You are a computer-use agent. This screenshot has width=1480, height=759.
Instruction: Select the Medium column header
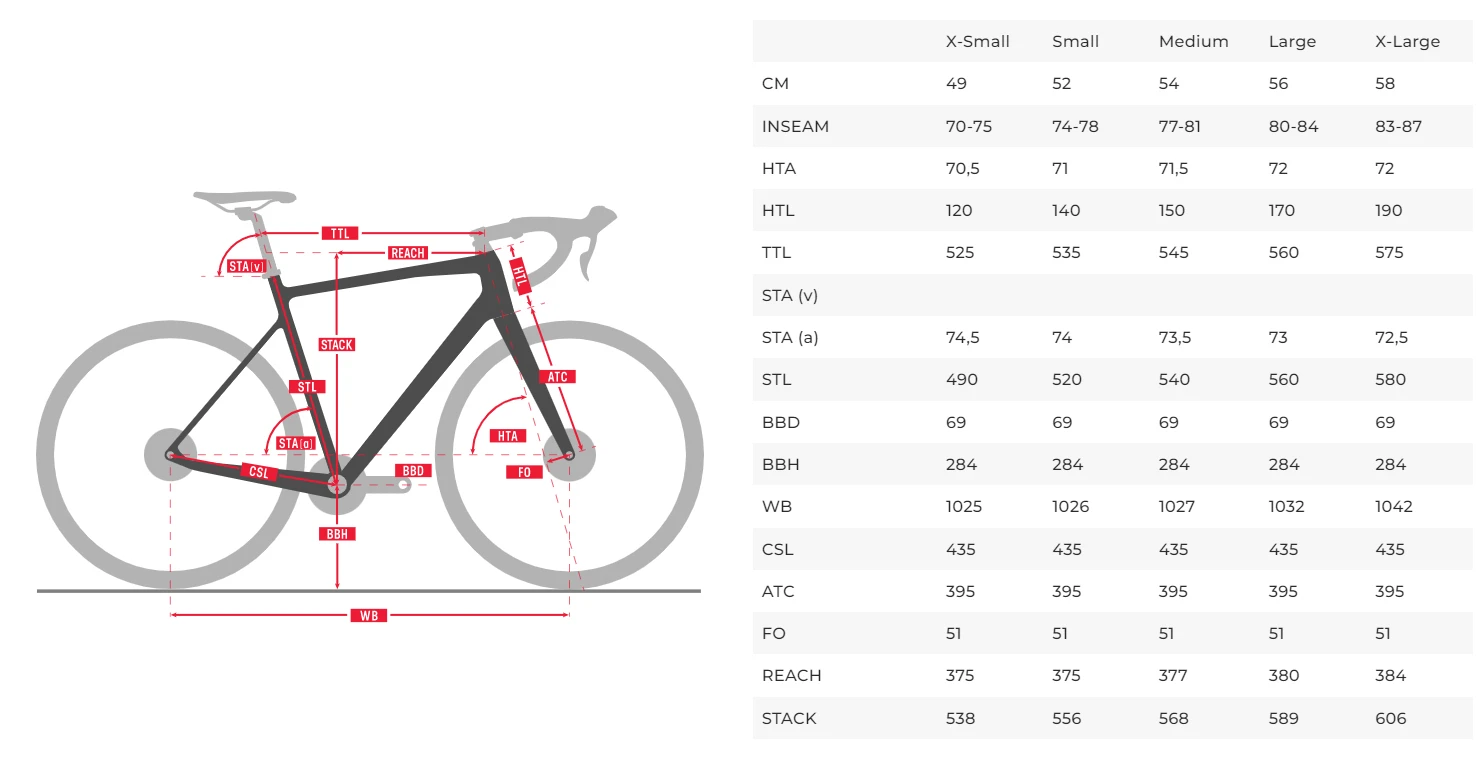click(1193, 42)
